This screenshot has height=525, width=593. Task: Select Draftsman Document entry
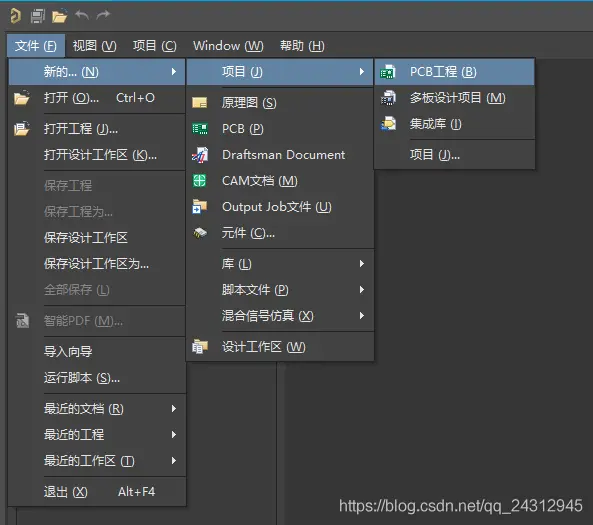pyautogui.click(x=280, y=155)
